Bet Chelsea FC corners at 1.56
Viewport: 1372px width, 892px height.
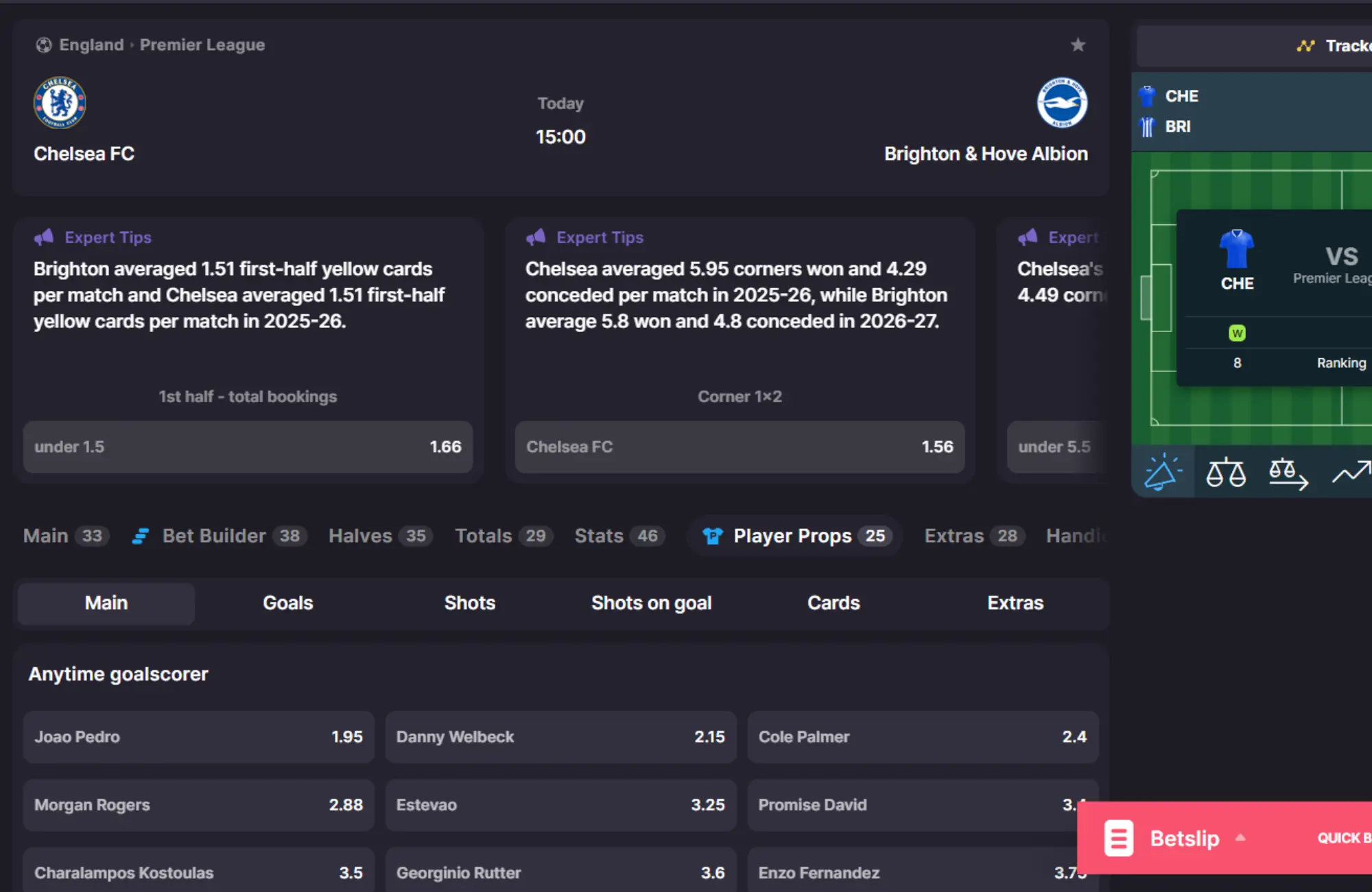click(740, 447)
